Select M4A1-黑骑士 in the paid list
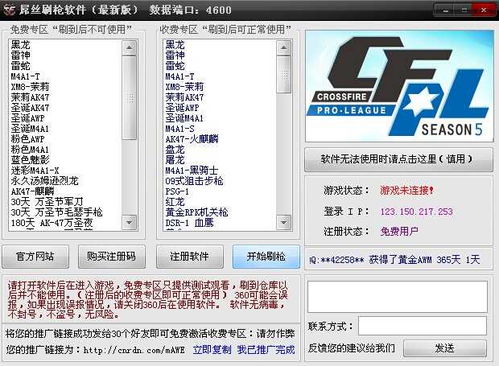The image size is (499, 366). [192, 170]
